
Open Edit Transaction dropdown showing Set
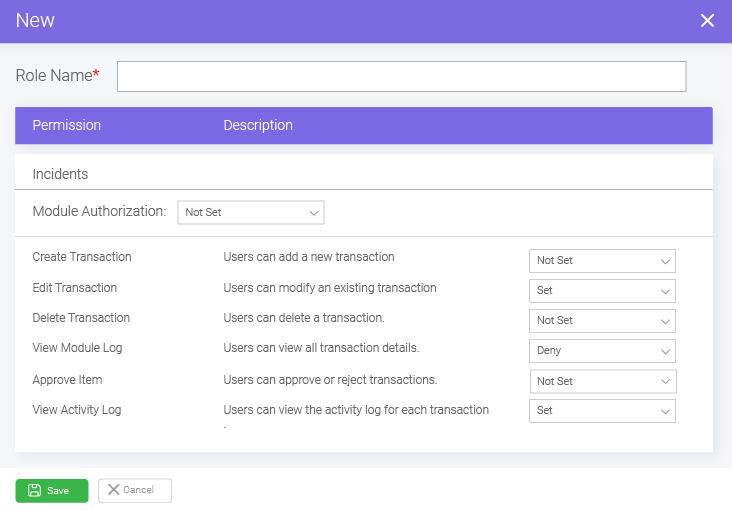[x=602, y=291]
